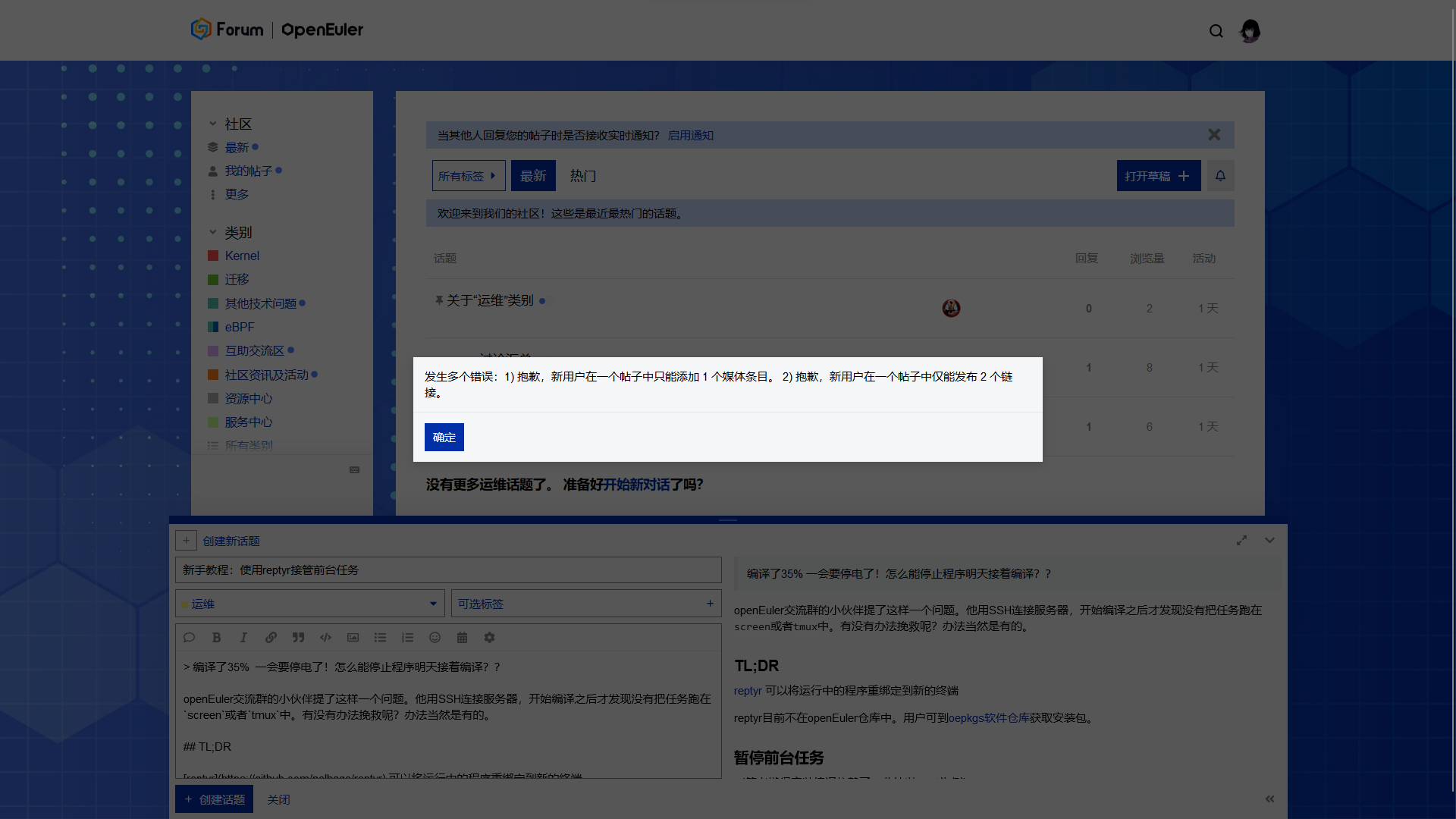Collapse the composer with the chevron

tap(1269, 540)
